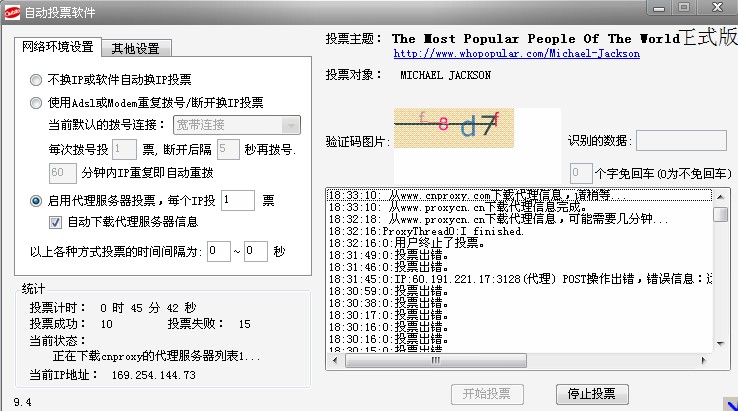Image resolution: width=738 pixels, height=411 pixels.
Task: Open the whopopular.com Michael-Jackson link
Action: [516, 54]
